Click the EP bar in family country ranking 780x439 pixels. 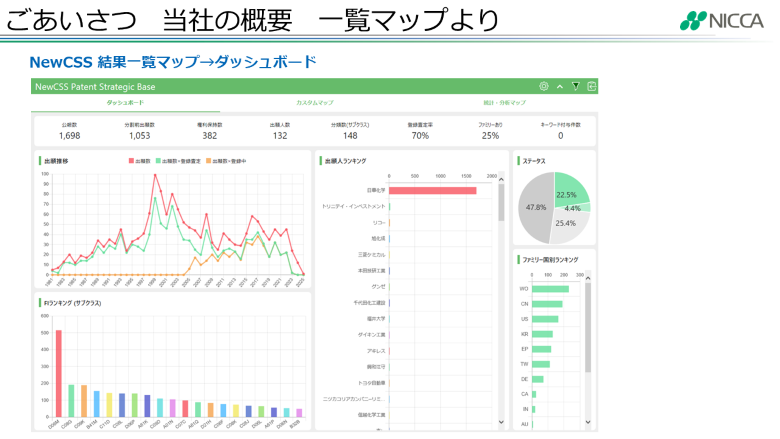click(542, 349)
